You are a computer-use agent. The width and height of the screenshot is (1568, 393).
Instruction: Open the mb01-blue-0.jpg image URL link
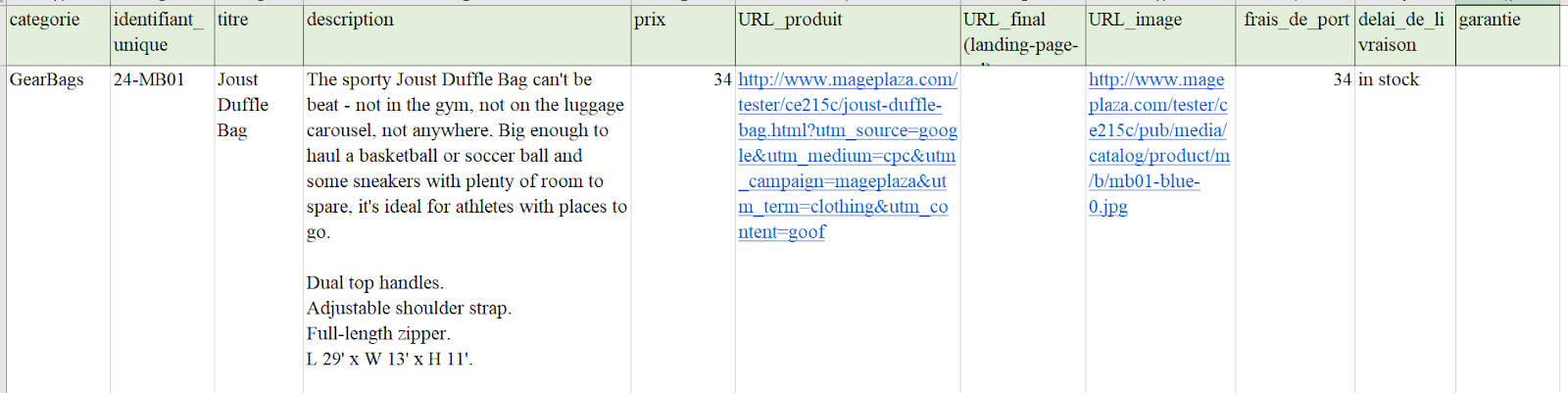click(1159, 143)
